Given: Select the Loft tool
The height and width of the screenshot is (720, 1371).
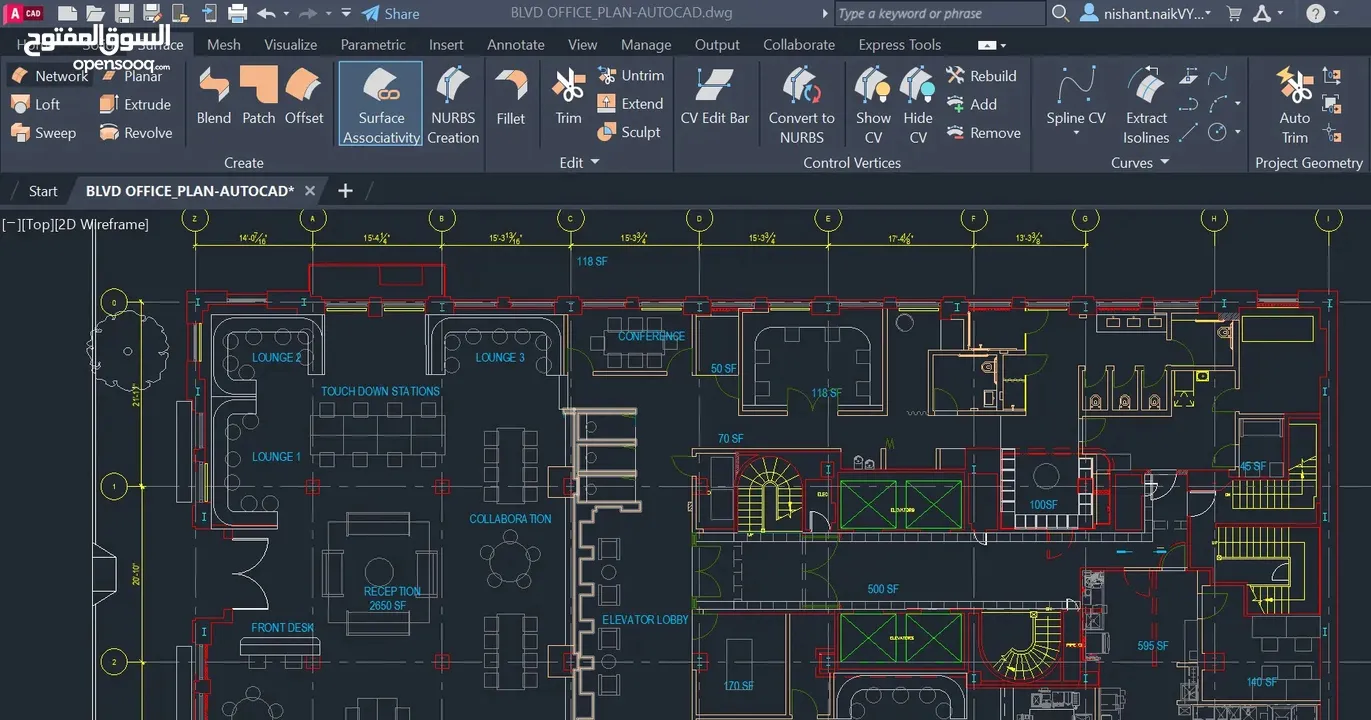Looking at the screenshot, I should [x=36, y=104].
